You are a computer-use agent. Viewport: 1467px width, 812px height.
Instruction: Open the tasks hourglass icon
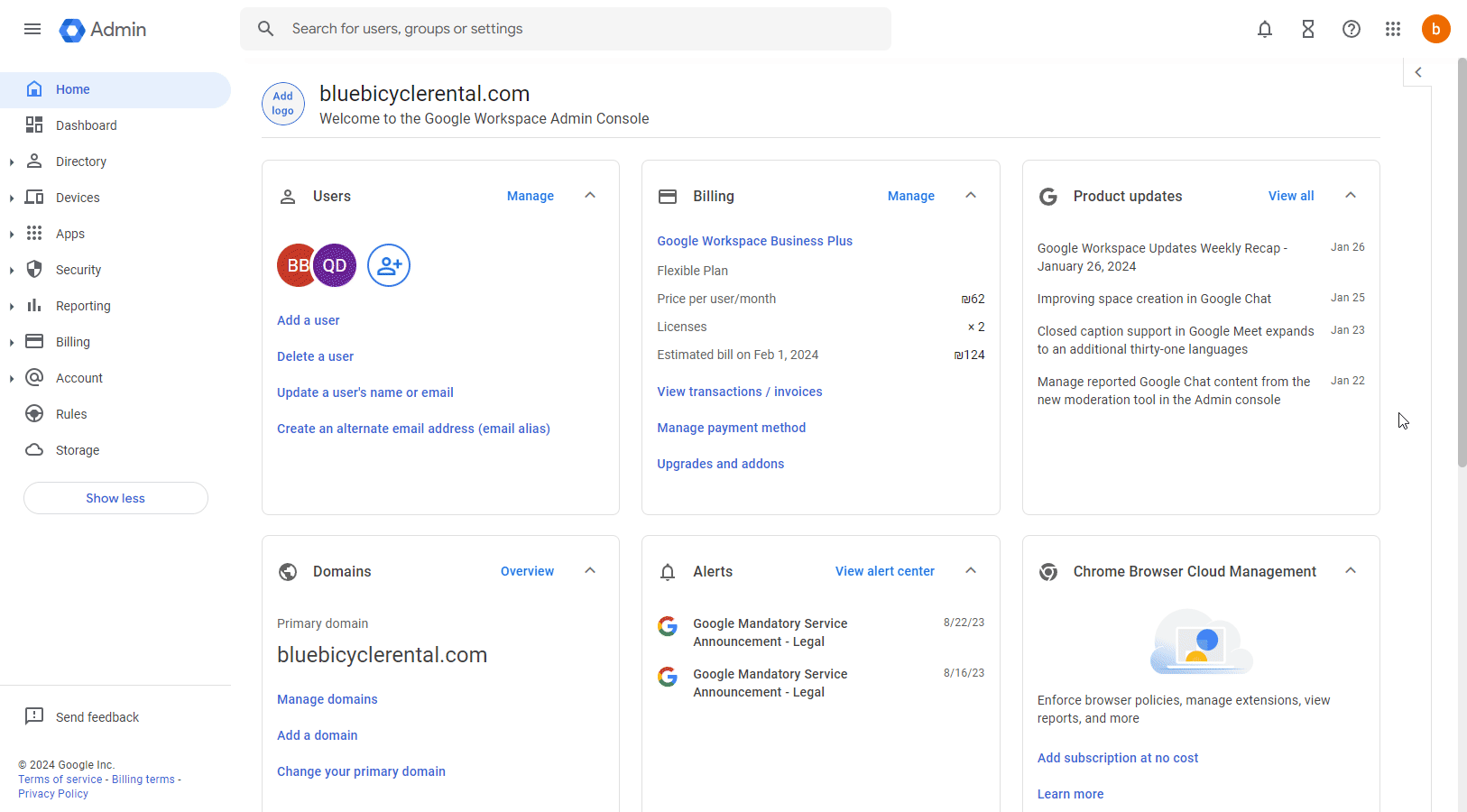point(1308,29)
